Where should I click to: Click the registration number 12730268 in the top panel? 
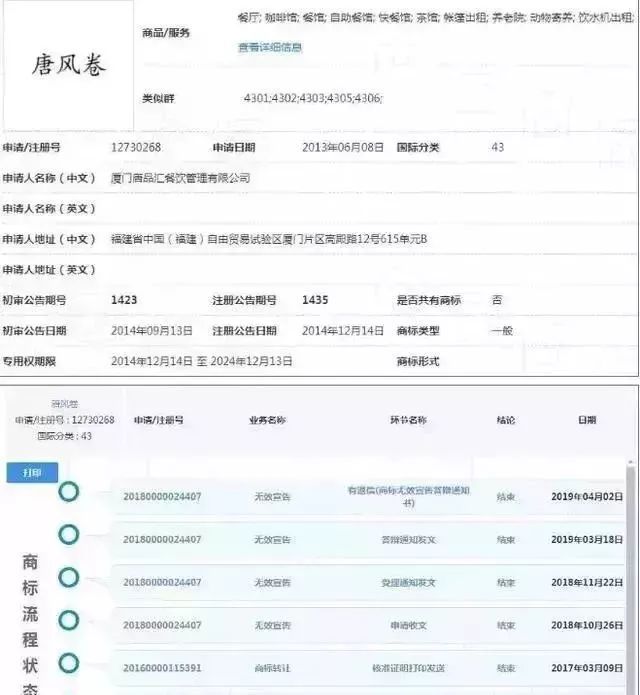(x=135, y=148)
